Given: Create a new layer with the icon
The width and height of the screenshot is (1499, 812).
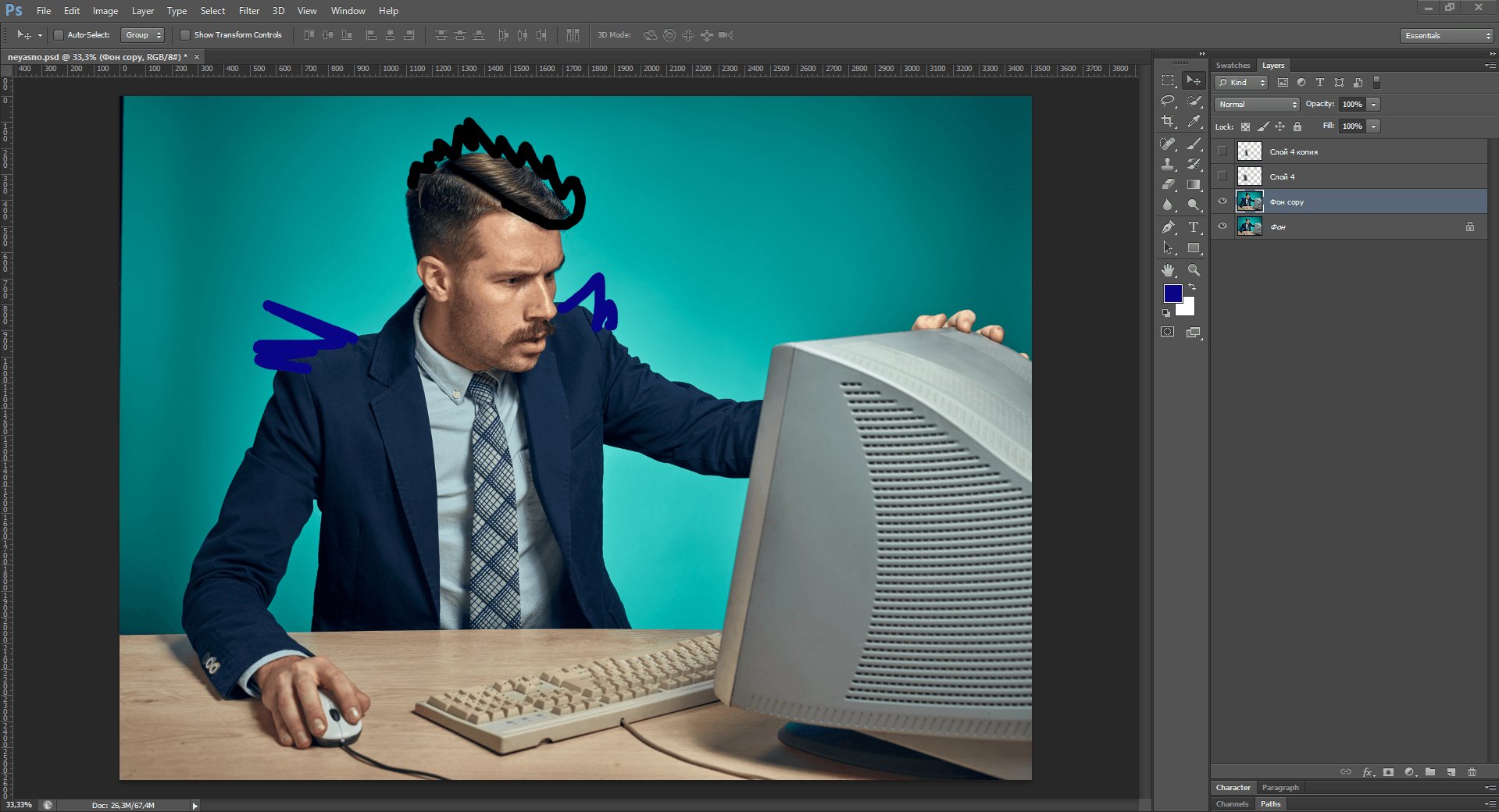Looking at the screenshot, I should [x=1451, y=772].
